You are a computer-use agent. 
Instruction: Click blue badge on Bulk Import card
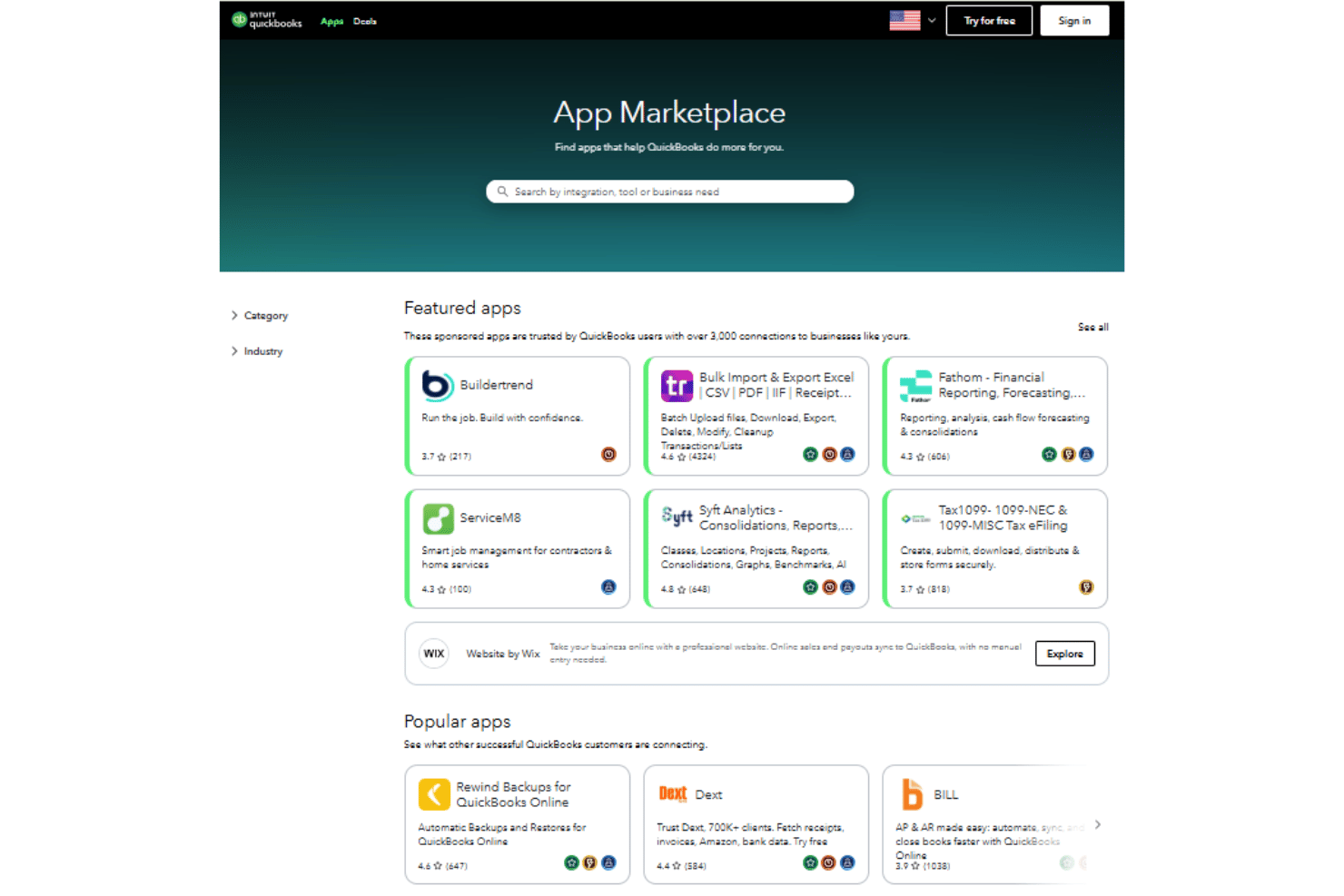coord(847,454)
